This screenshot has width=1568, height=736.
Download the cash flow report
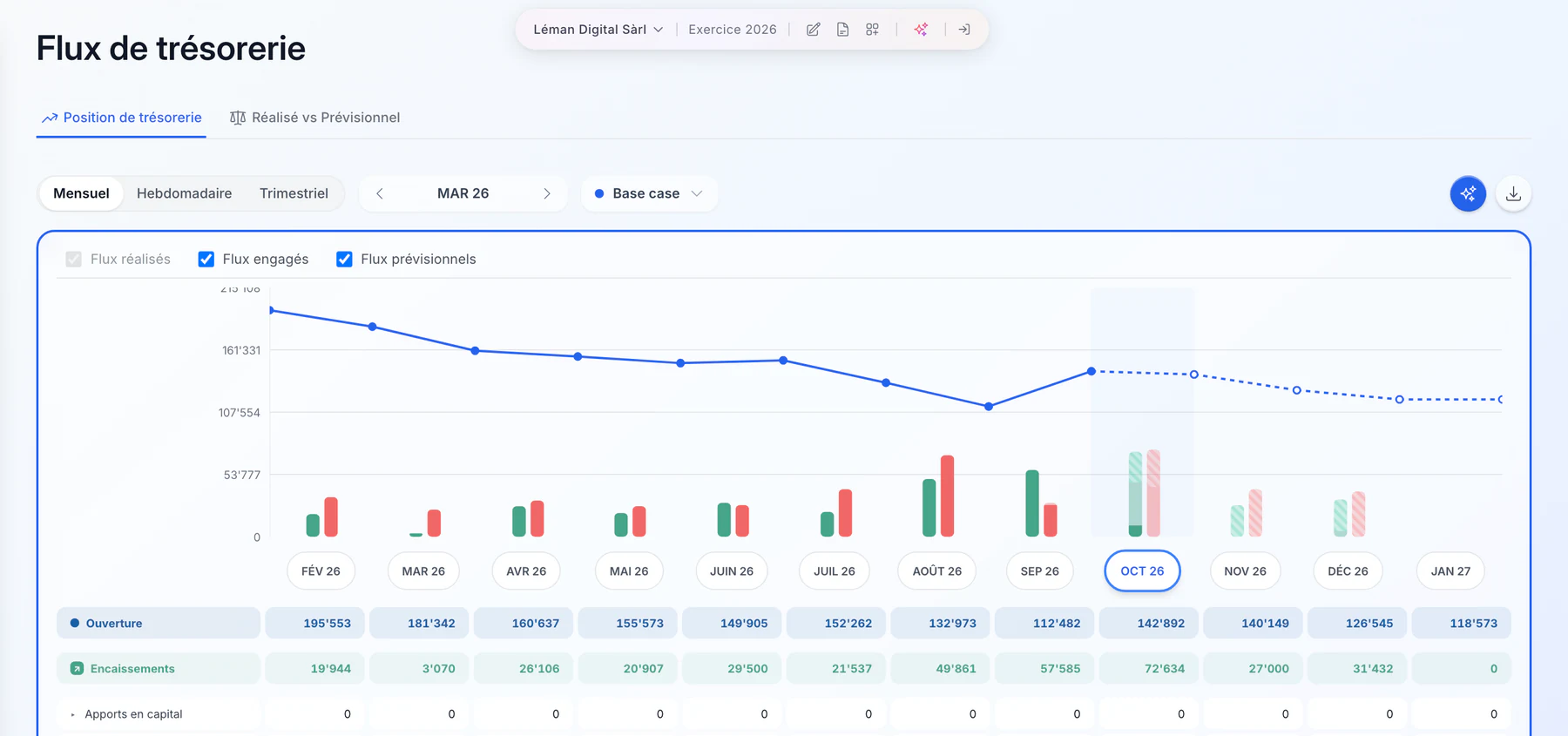click(1513, 193)
